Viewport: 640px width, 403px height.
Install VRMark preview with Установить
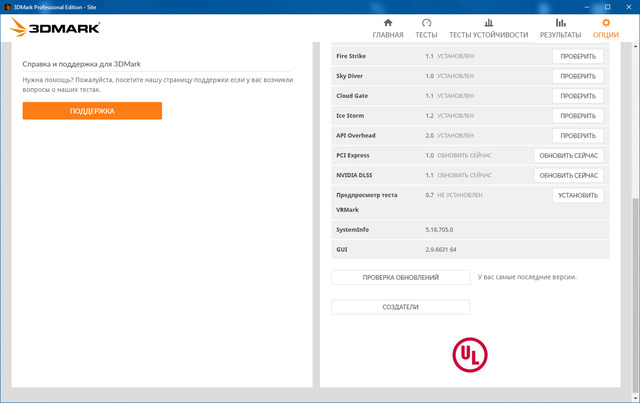click(x=578, y=196)
